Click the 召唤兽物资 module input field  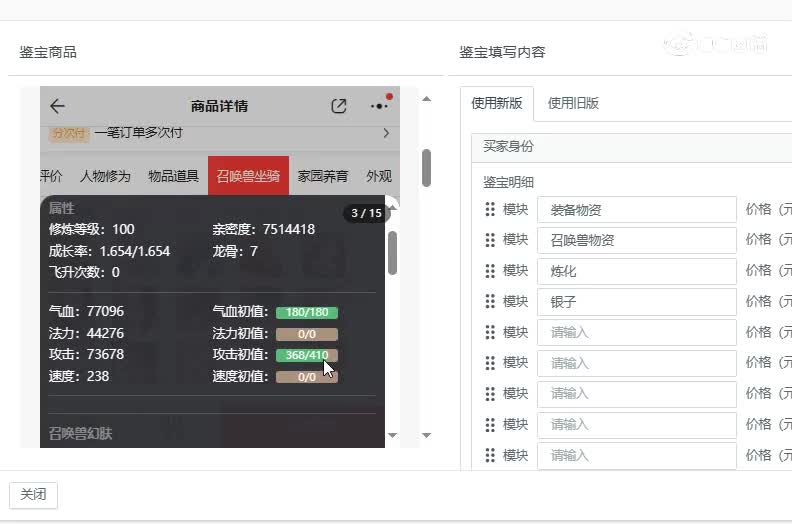pos(636,240)
